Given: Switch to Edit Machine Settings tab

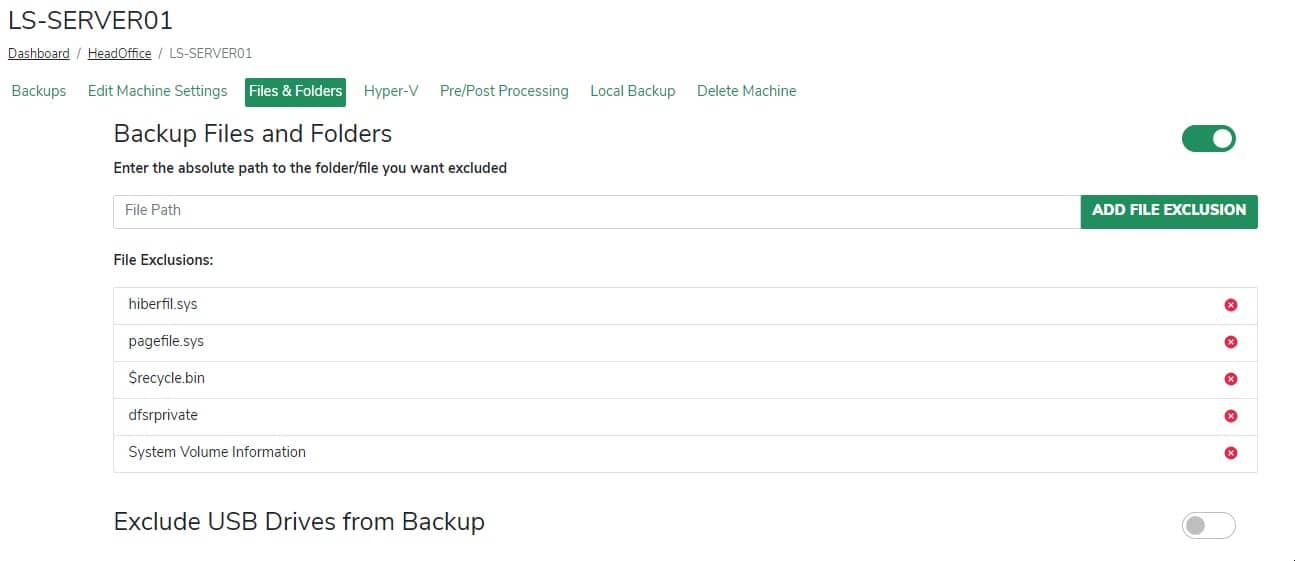Looking at the screenshot, I should tap(158, 91).
